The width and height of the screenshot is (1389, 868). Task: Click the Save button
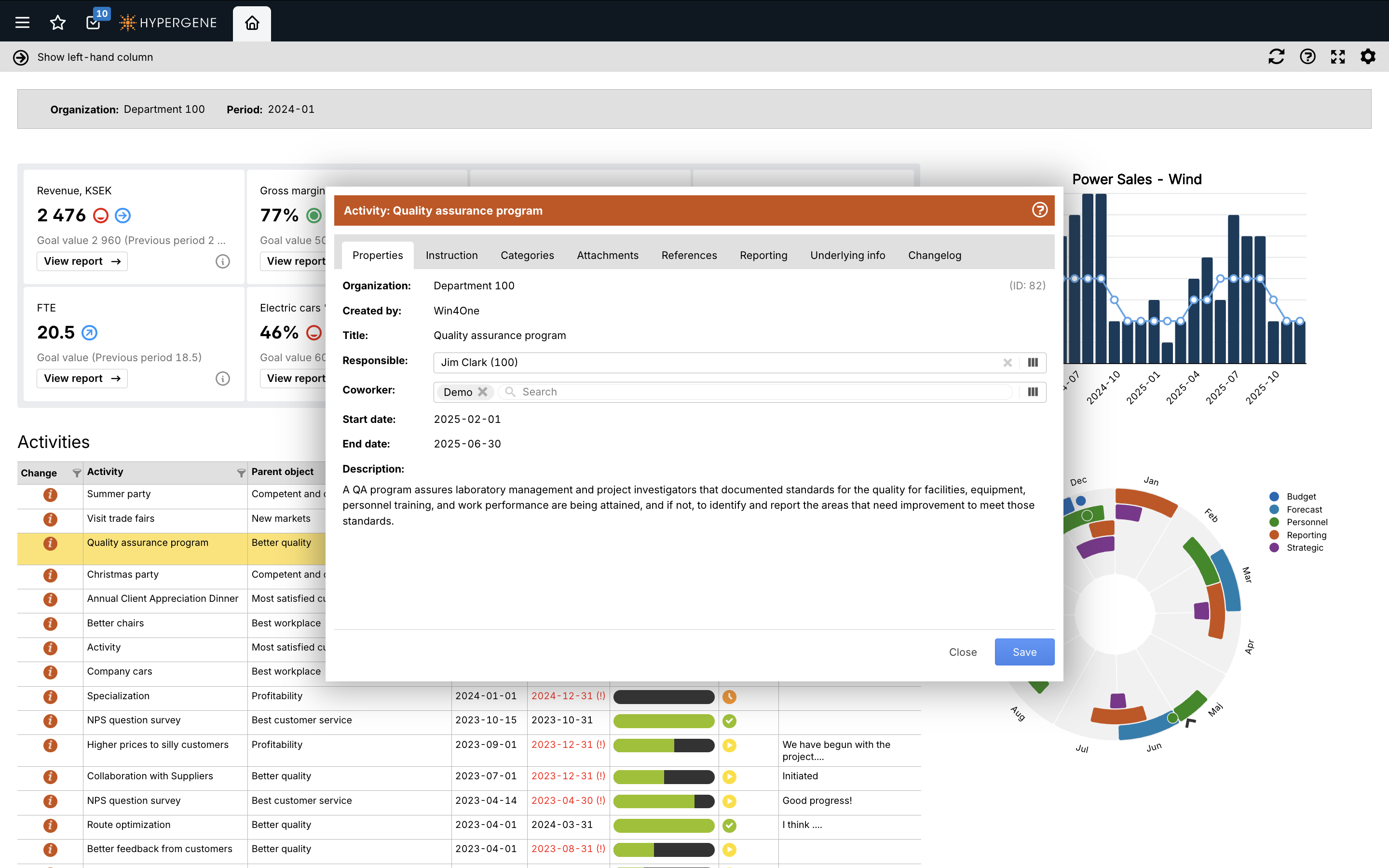[1024, 652]
